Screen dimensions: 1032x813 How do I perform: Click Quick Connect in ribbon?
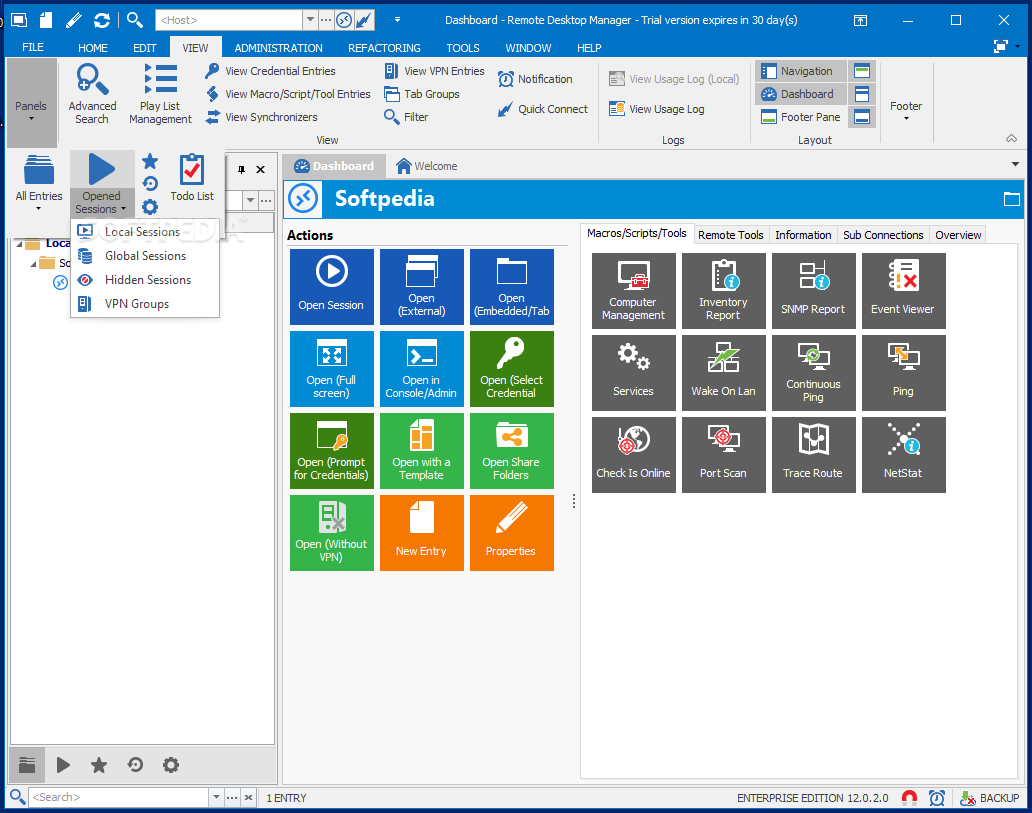click(x=543, y=109)
